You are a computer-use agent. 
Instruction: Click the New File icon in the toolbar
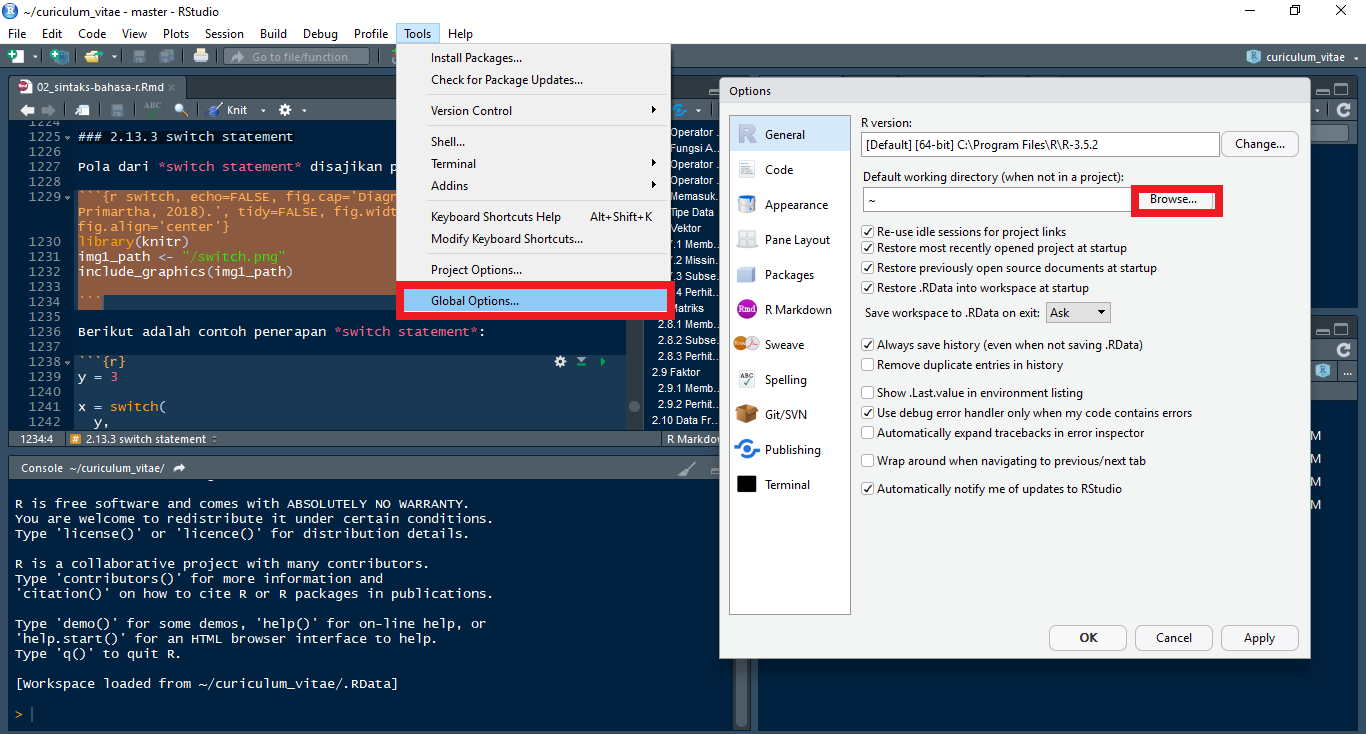pyautogui.click(x=17, y=57)
